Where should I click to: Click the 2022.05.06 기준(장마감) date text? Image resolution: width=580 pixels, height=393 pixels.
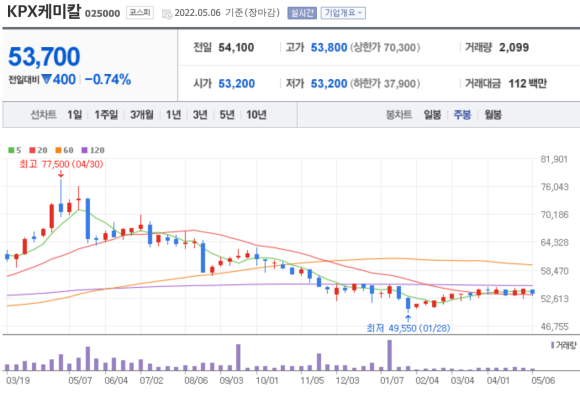coord(227,13)
